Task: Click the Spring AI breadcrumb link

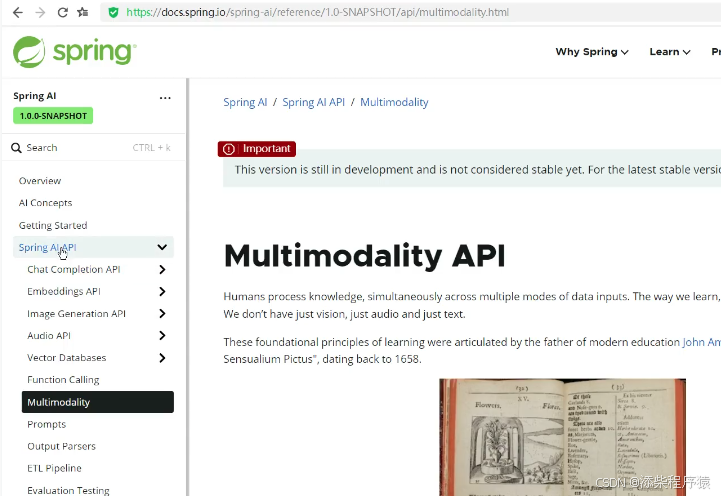Action: [245, 102]
